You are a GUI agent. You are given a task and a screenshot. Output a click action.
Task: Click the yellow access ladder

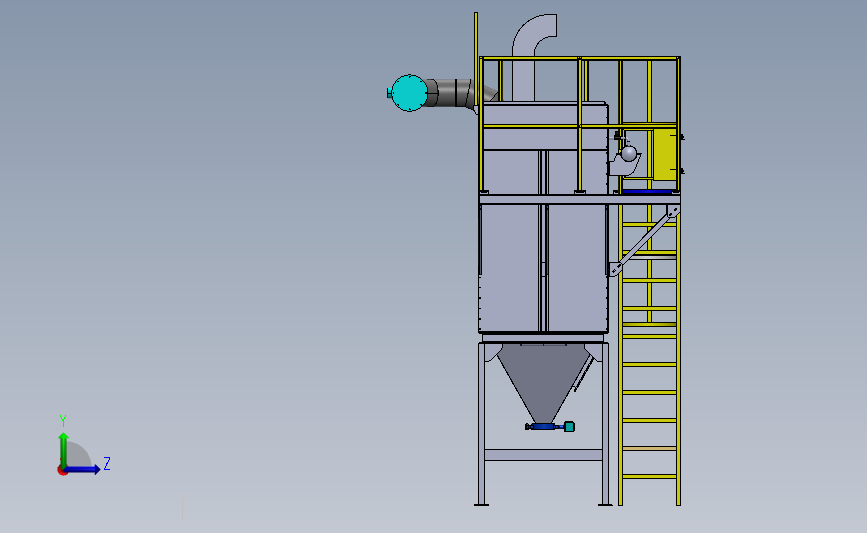click(649, 354)
